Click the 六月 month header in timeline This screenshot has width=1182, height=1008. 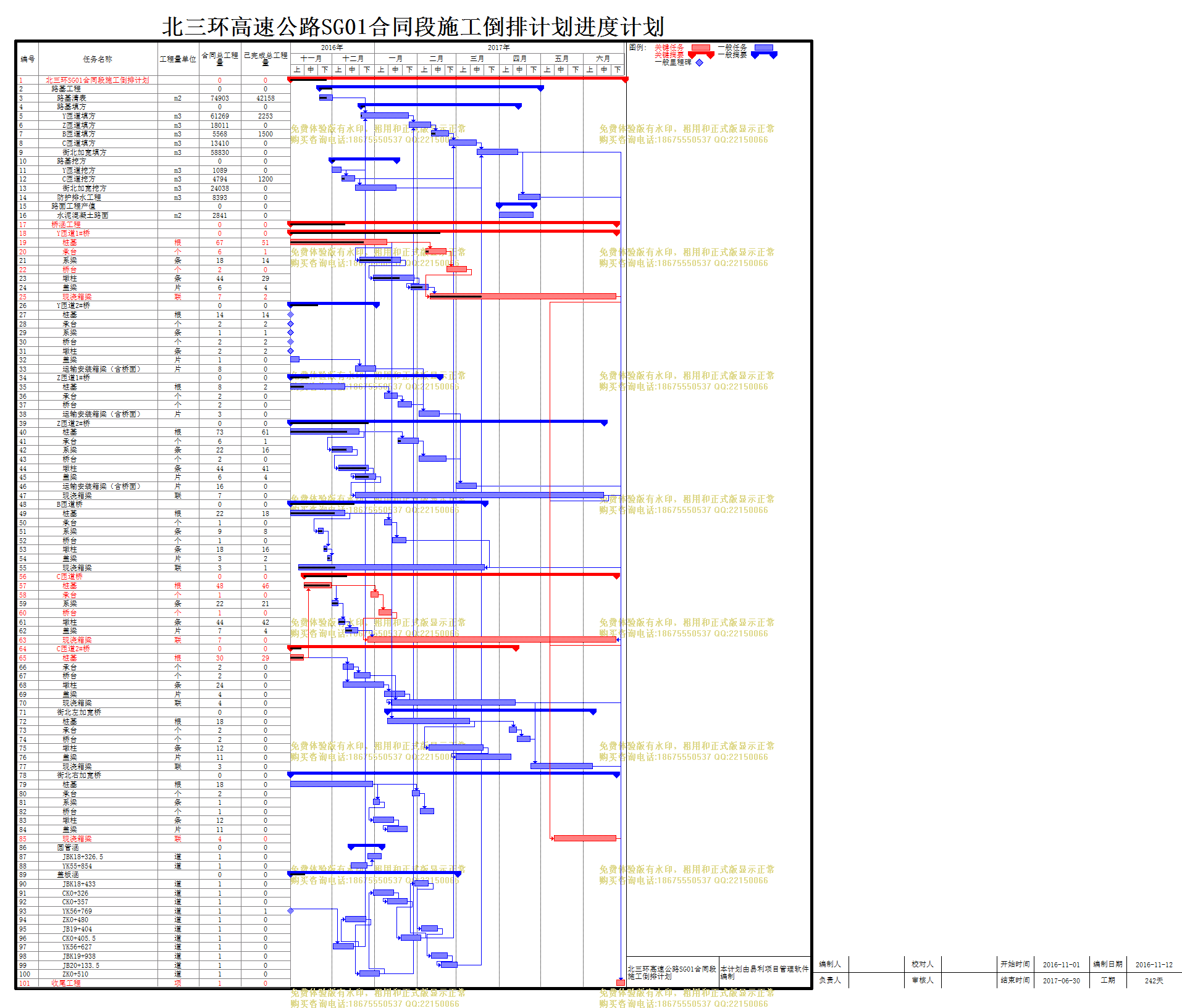click(603, 59)
